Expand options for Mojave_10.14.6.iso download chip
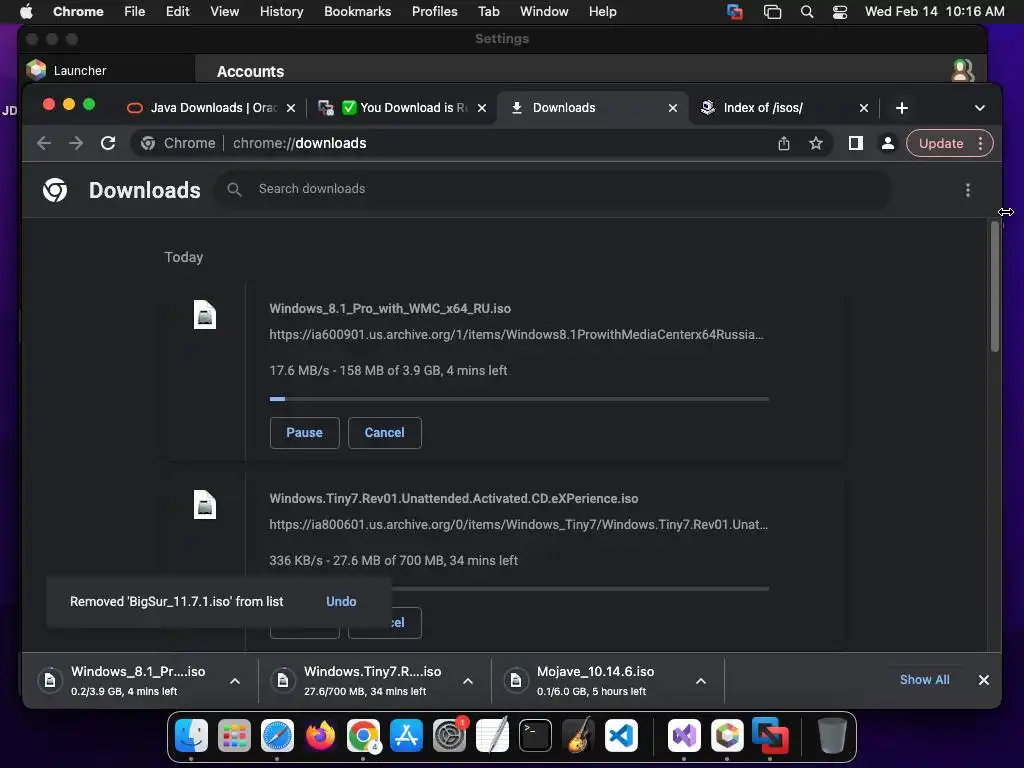This screenshot has height=768, width=1024. pyautogui.click(x=701, y=680)
